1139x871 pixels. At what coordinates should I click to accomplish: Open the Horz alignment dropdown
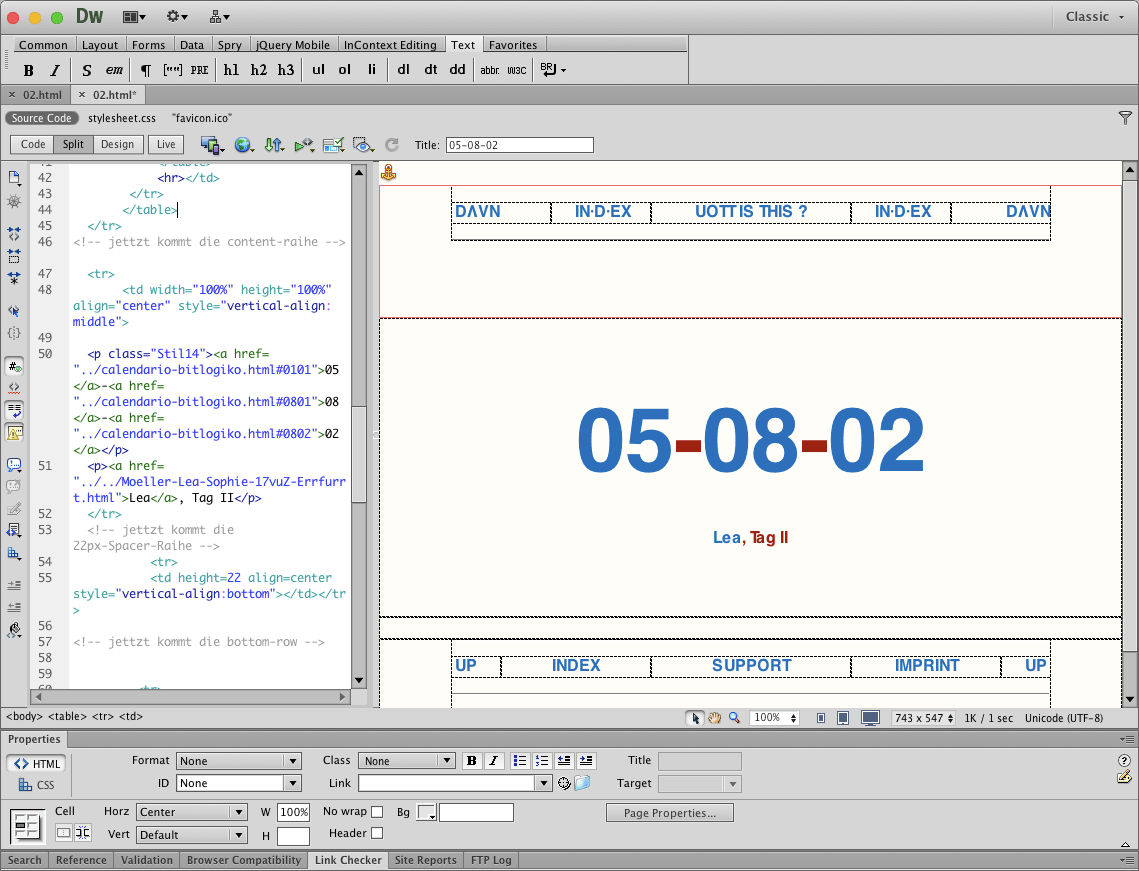click(x=191, y=812)
